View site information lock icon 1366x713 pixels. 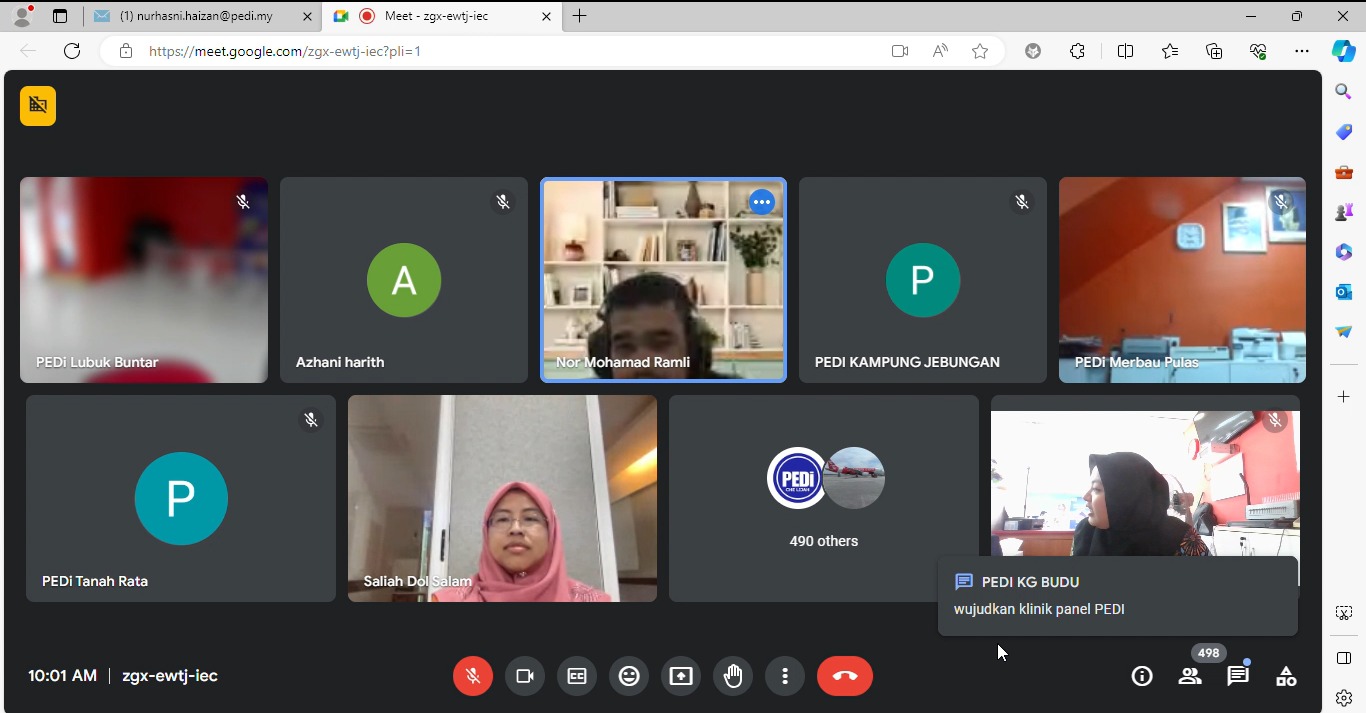pos(126,51)
